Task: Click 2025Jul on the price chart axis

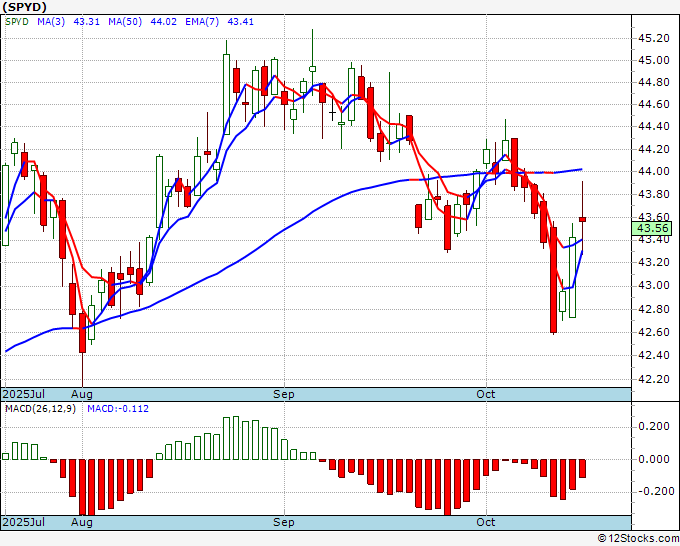Action: click(24, 394)
